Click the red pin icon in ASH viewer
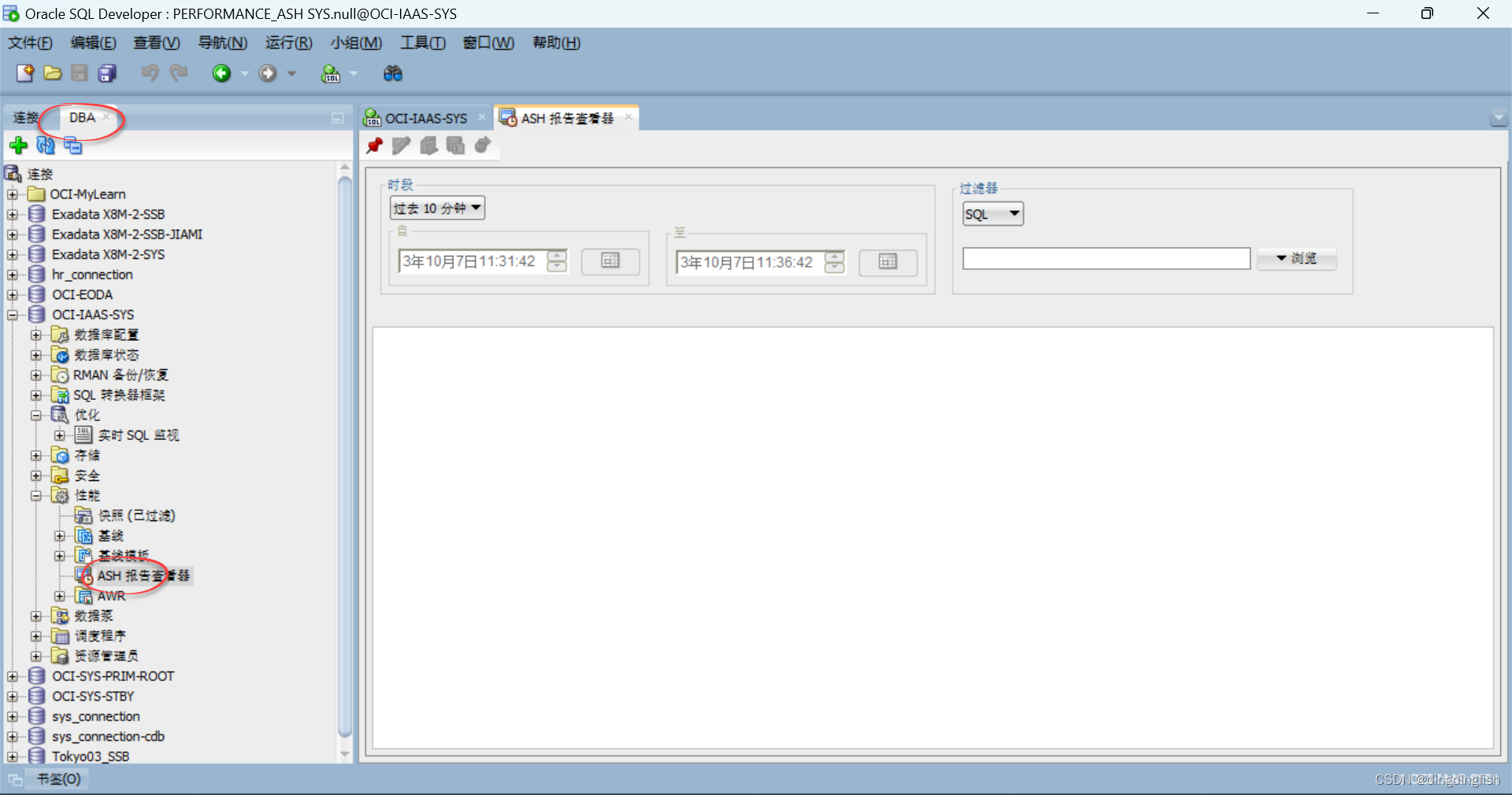The image size is (1512, 795). pos(374,145)
